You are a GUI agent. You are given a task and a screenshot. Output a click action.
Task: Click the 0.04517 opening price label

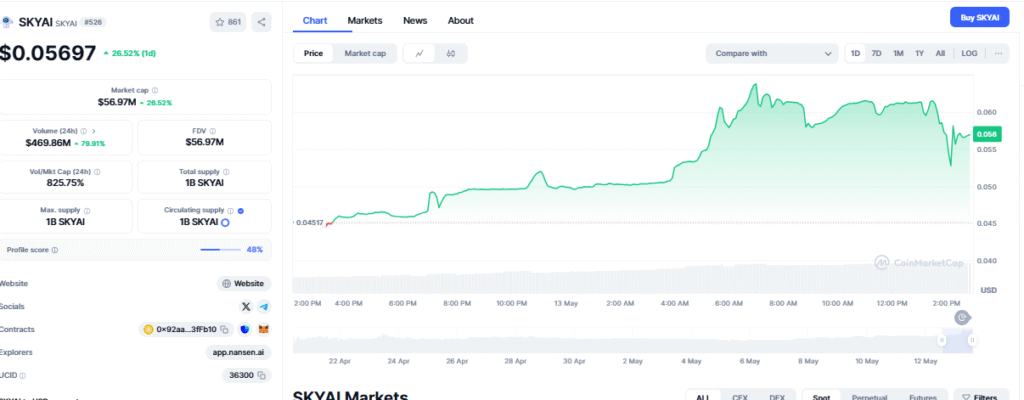(308, 222)
